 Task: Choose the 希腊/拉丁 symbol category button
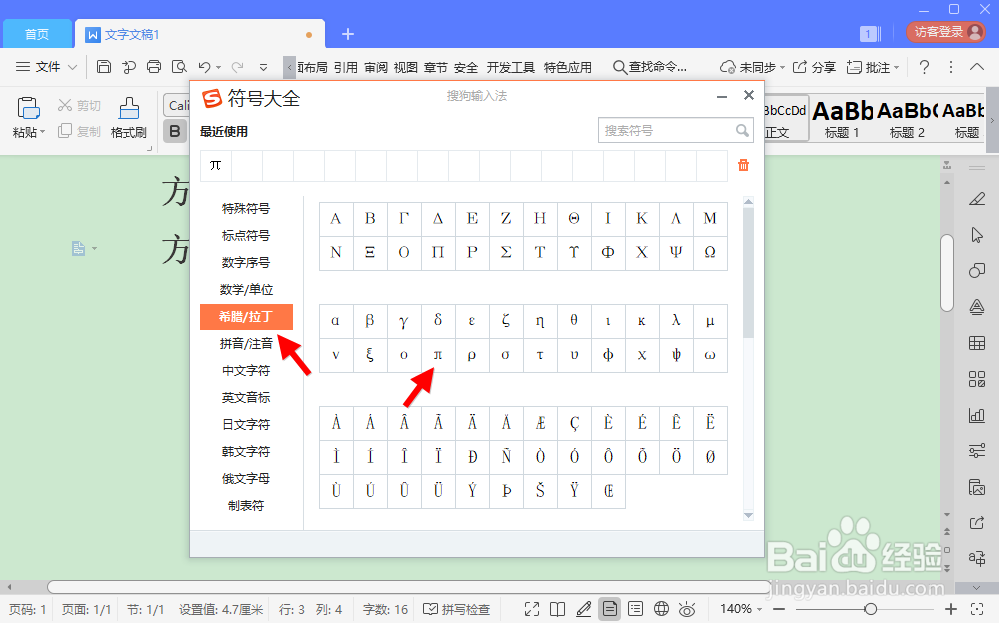[x=246, y=316]
